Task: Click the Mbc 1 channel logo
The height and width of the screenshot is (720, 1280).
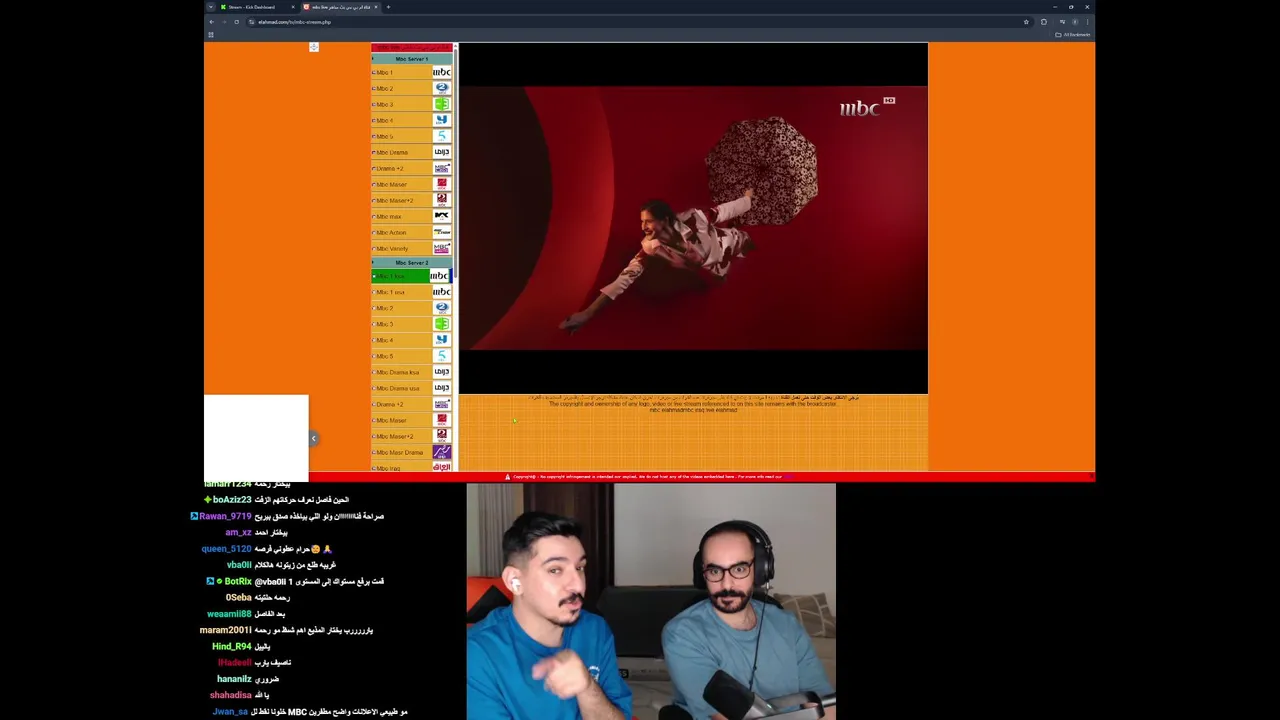Action: pyautogui.click(x=441, y=72)
